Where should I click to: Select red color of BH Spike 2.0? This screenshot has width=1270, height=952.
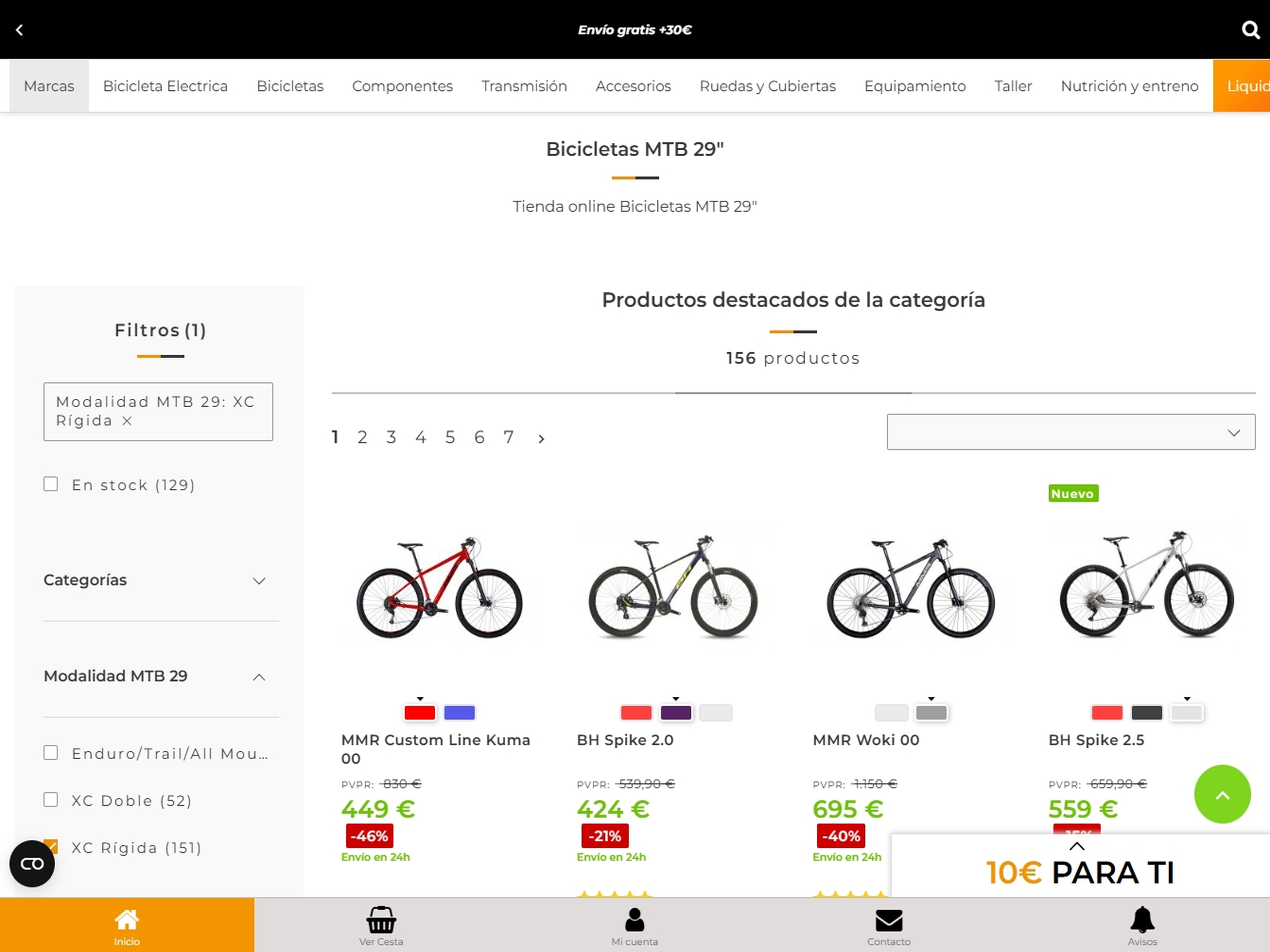(636, 713)
